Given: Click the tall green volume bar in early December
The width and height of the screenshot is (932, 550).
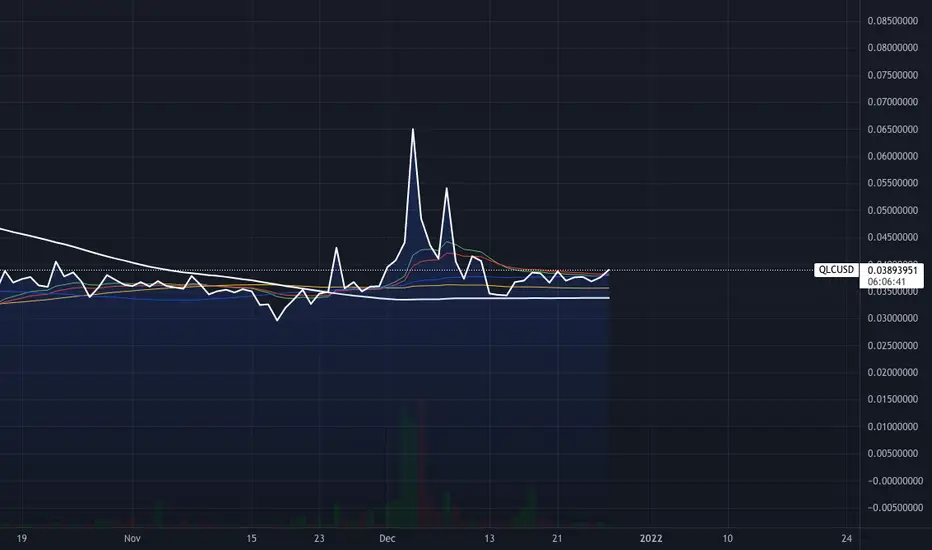Looking at the screenshot, I should [x=407, y=467].
